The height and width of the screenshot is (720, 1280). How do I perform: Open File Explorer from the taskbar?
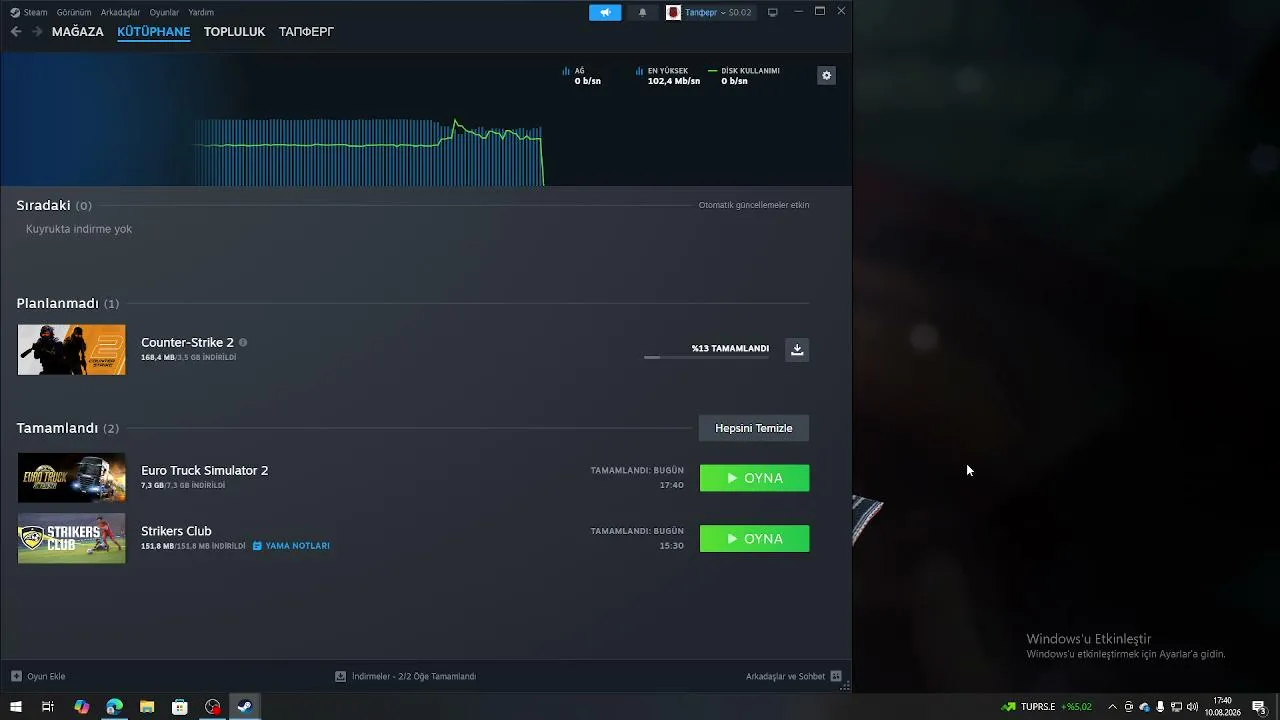(x=147, y=707)
